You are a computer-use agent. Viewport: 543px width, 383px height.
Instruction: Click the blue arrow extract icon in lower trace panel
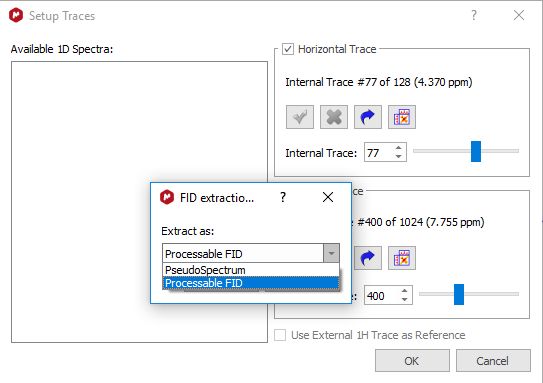click(x=368, y=258)
